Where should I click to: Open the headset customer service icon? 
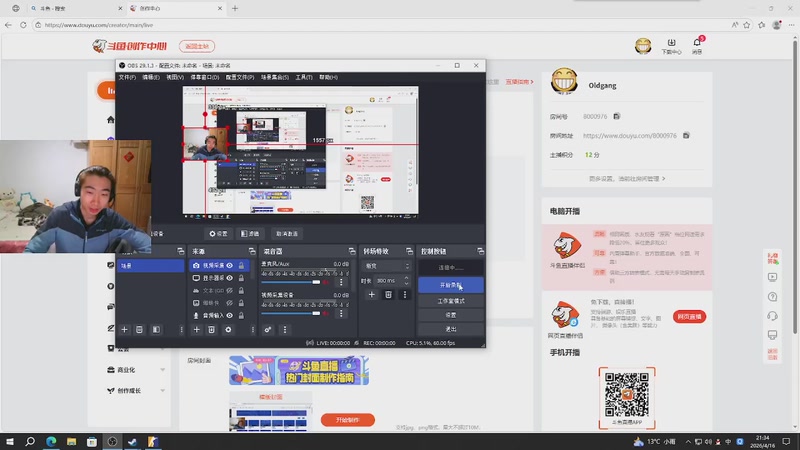[x=772, y=316]
